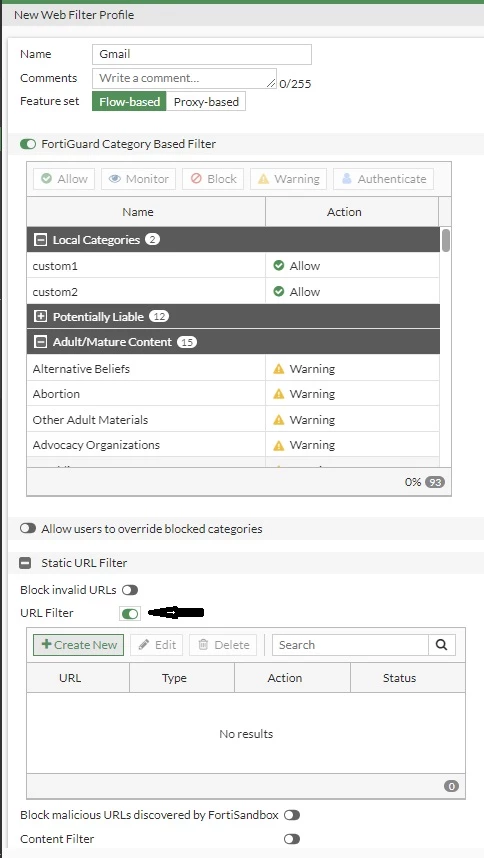Switch feature set to Proxy-based
484x858 pixels.
click(206, 102)
